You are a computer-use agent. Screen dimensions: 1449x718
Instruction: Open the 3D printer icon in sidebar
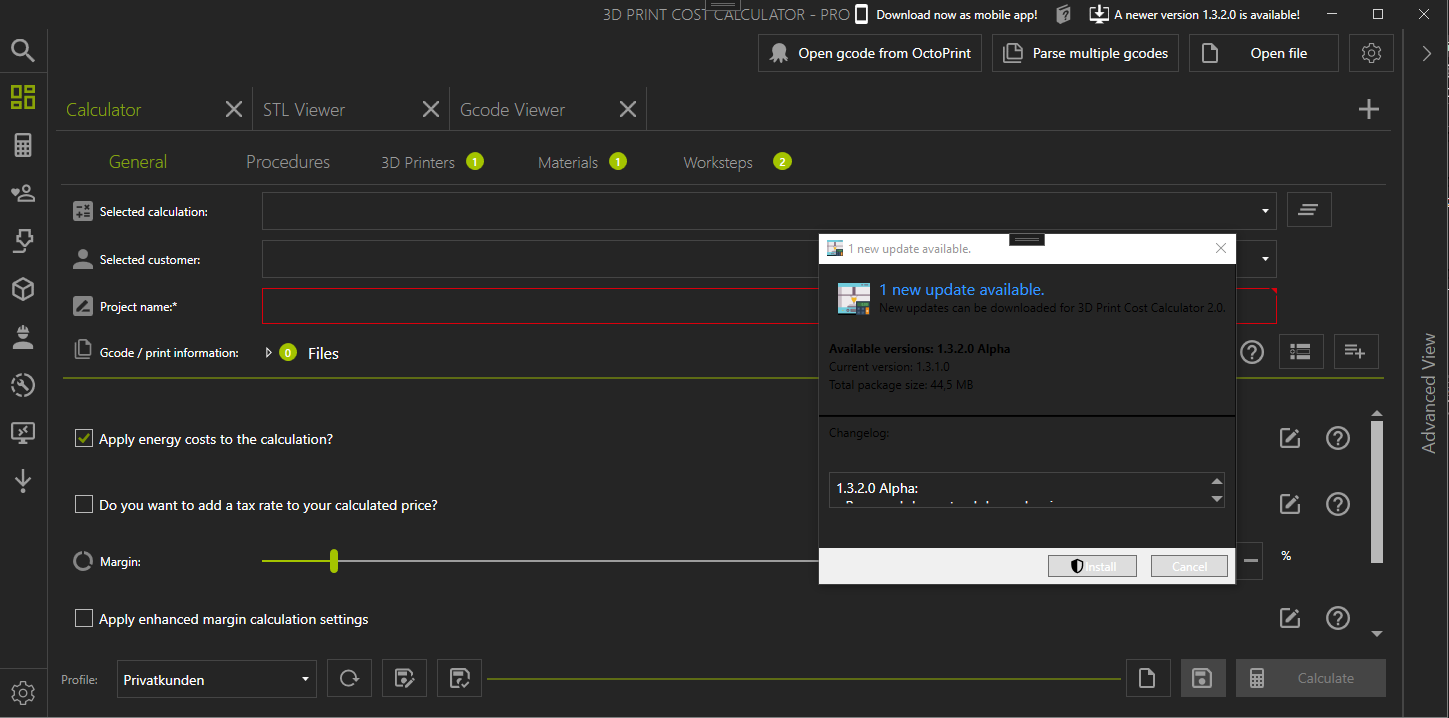23,240
